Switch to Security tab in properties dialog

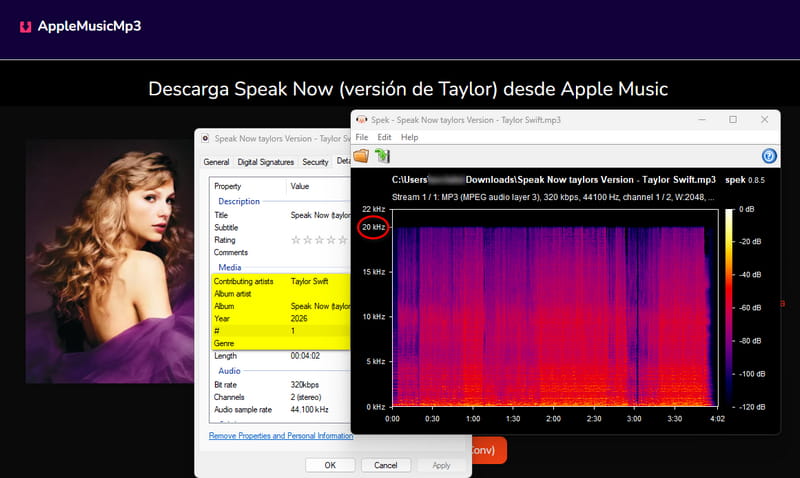click(x=315, y=162)
